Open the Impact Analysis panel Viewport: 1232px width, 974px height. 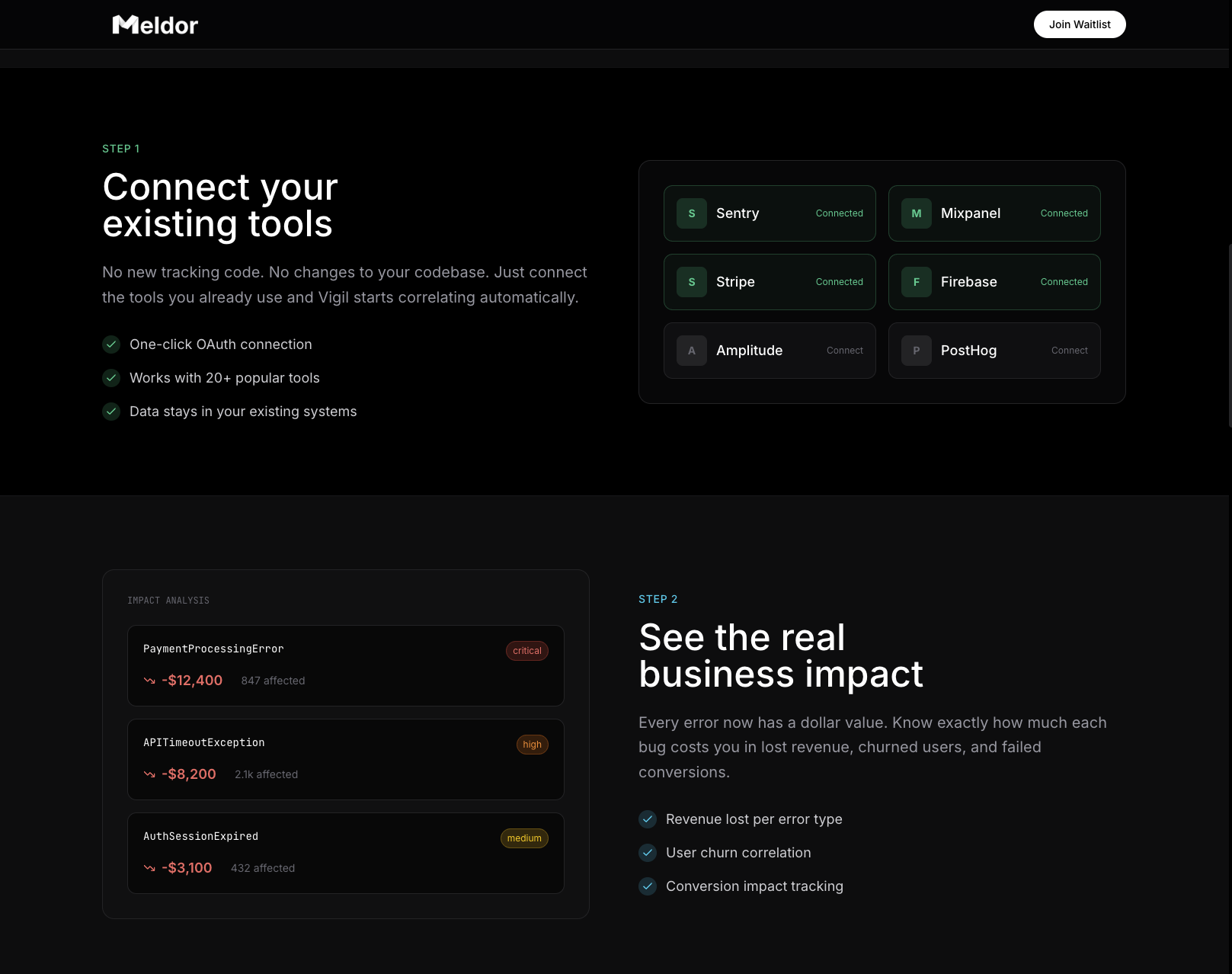pyautogui.click(x=345, y=742)
